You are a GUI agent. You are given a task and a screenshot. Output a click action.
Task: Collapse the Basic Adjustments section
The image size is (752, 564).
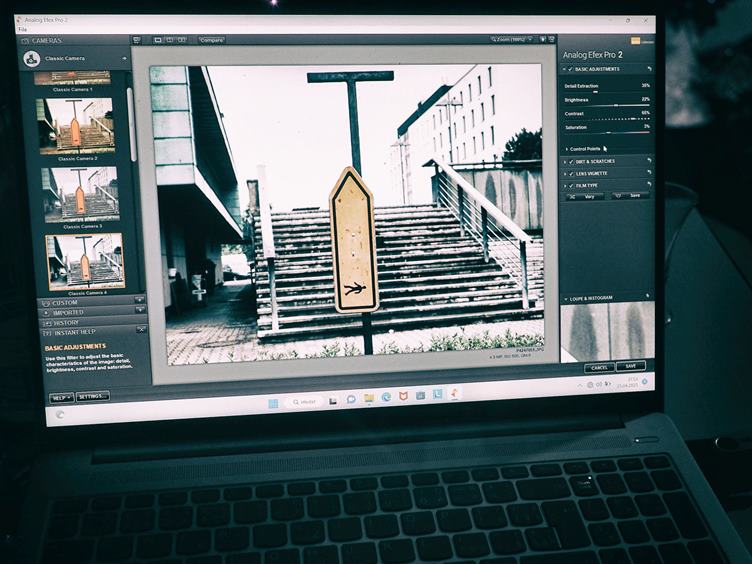(564, 69)
